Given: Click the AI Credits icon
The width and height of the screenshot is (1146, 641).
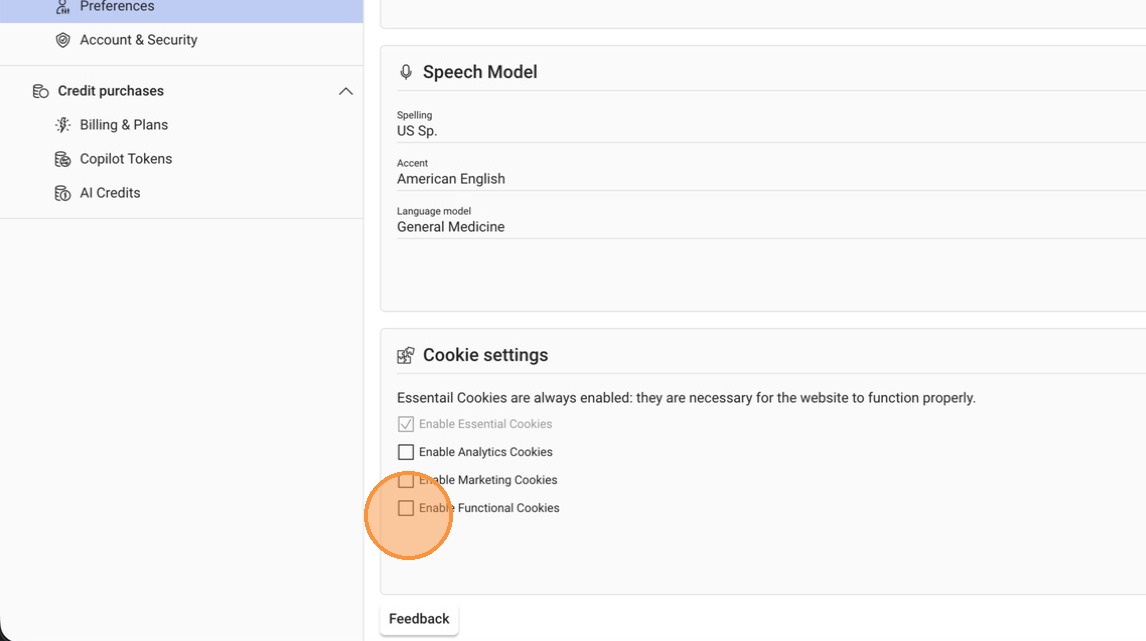Looking at the screenshot, I should (63, 193).
